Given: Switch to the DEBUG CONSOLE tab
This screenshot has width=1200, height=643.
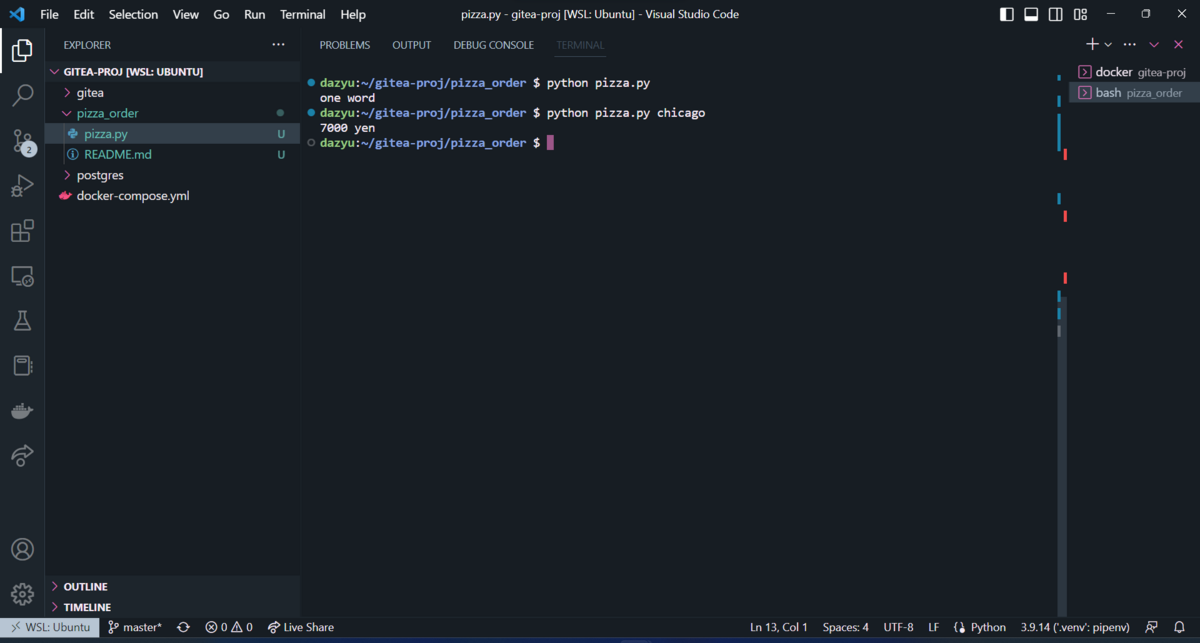Looking at the screenshot, I should point(494,45).
